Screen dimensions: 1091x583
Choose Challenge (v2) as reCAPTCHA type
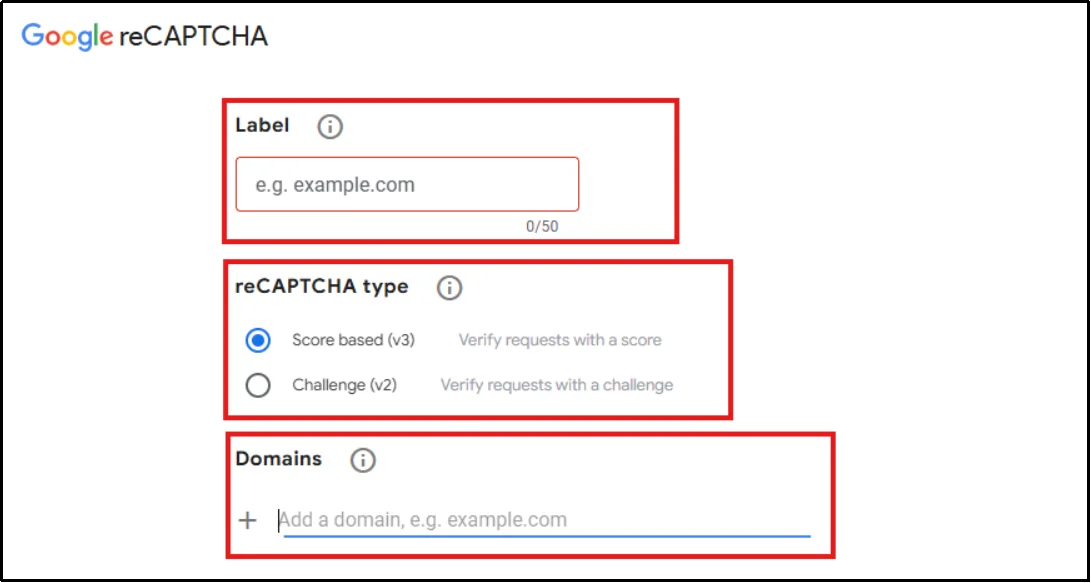tap(258, 385)
